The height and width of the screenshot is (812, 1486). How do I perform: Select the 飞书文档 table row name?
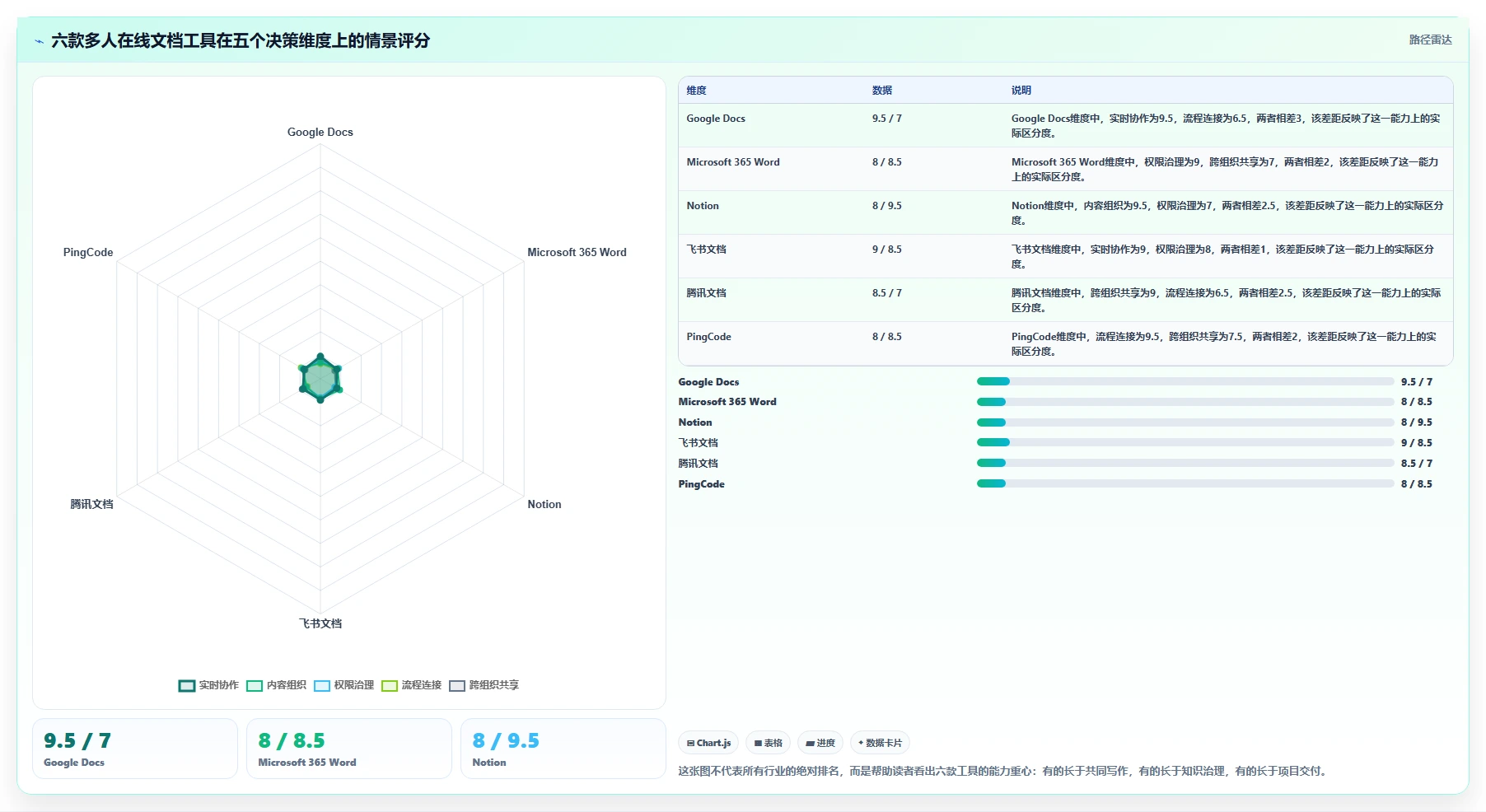click(706, 250)
